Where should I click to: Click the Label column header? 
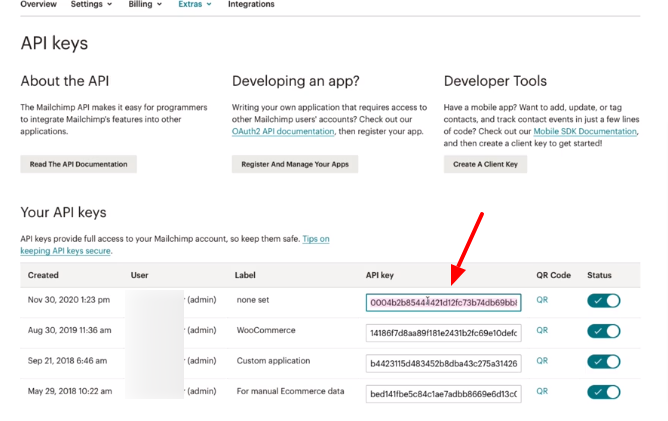click(x=245, y=275)
